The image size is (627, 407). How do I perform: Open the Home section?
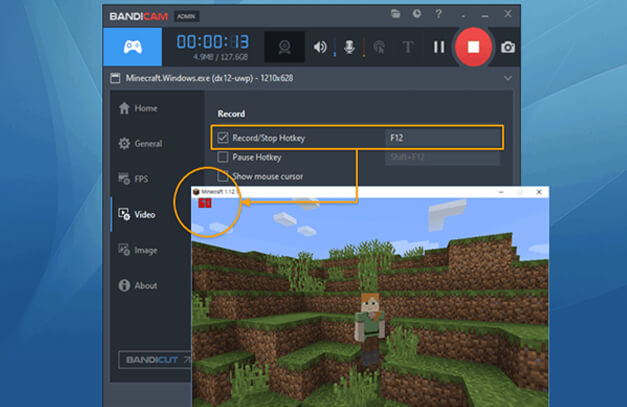pos(138,108)
